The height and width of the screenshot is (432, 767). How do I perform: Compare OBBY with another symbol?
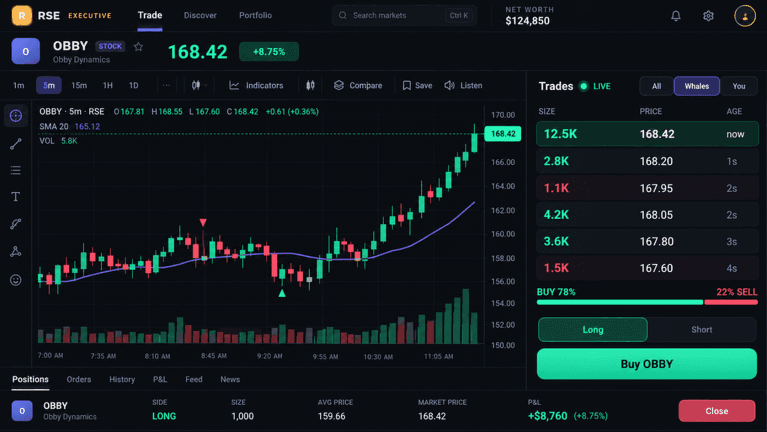(x=358, y=85)
